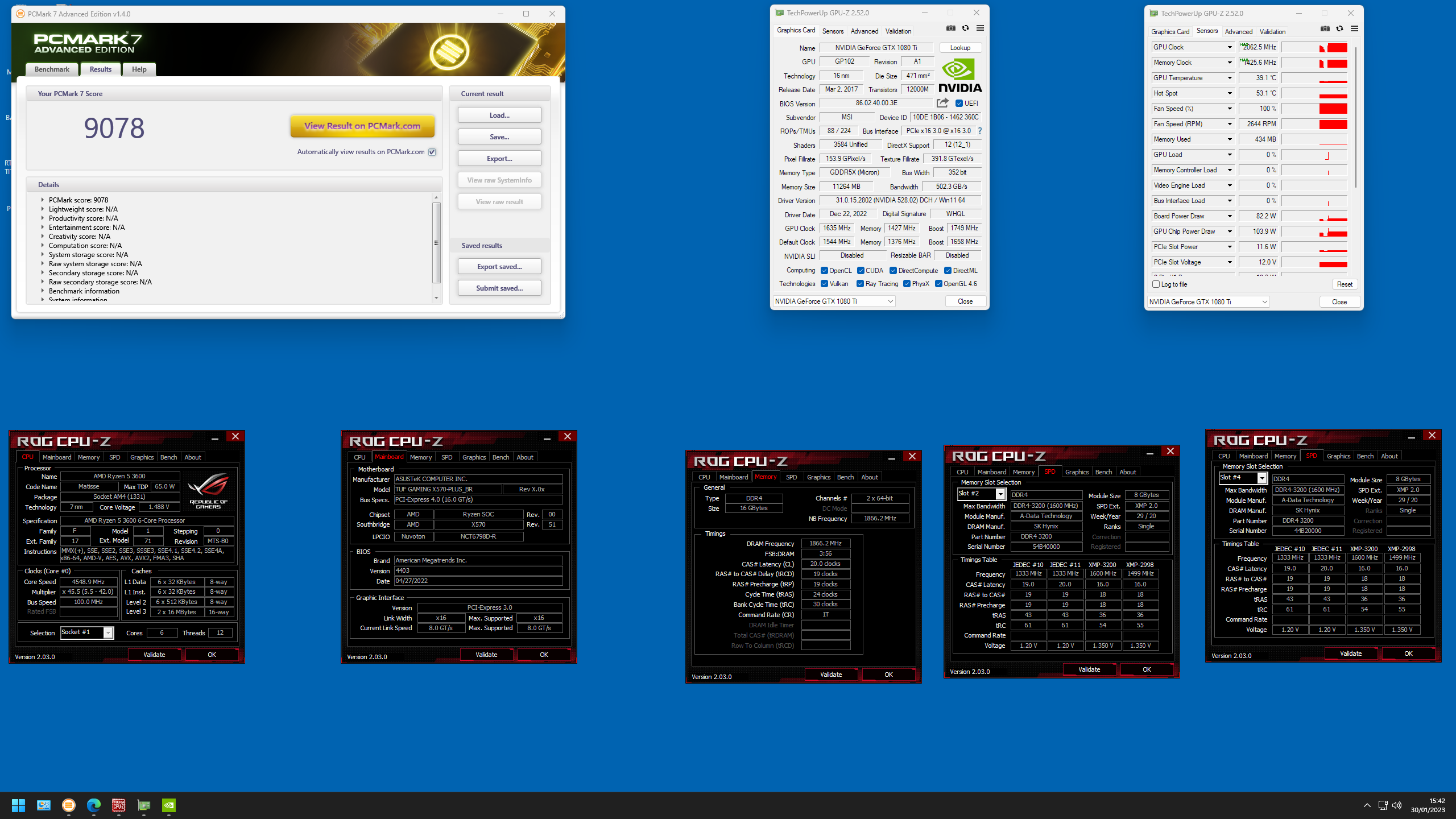Open the Board Power Draw sensor dropdown
This screenshot has width=1456, height=819.
pos(1229,216)
